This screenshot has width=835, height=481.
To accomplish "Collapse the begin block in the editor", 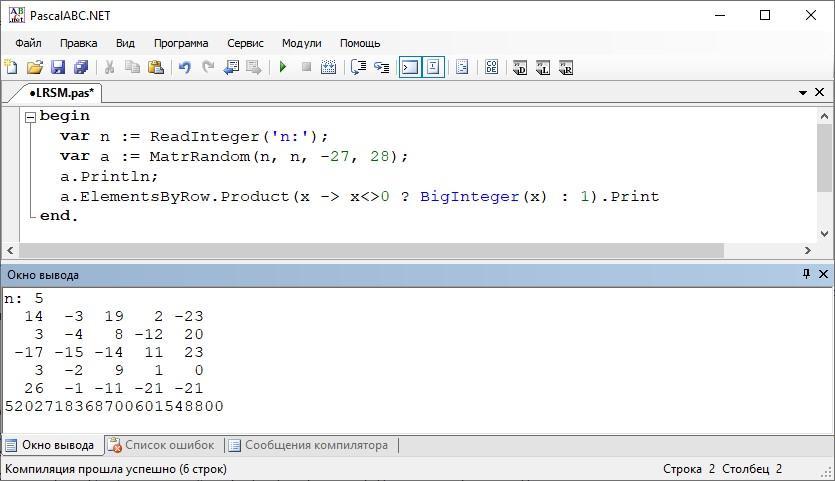I will 30,117.
